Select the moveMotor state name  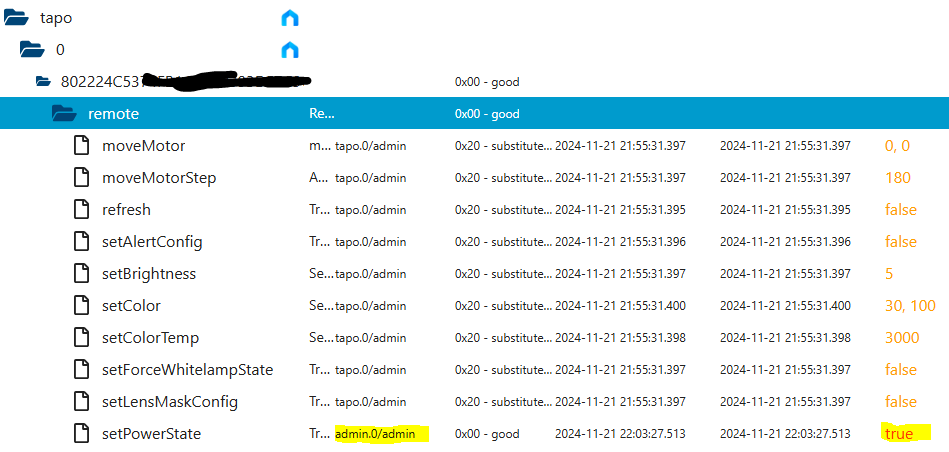(143, 146)
